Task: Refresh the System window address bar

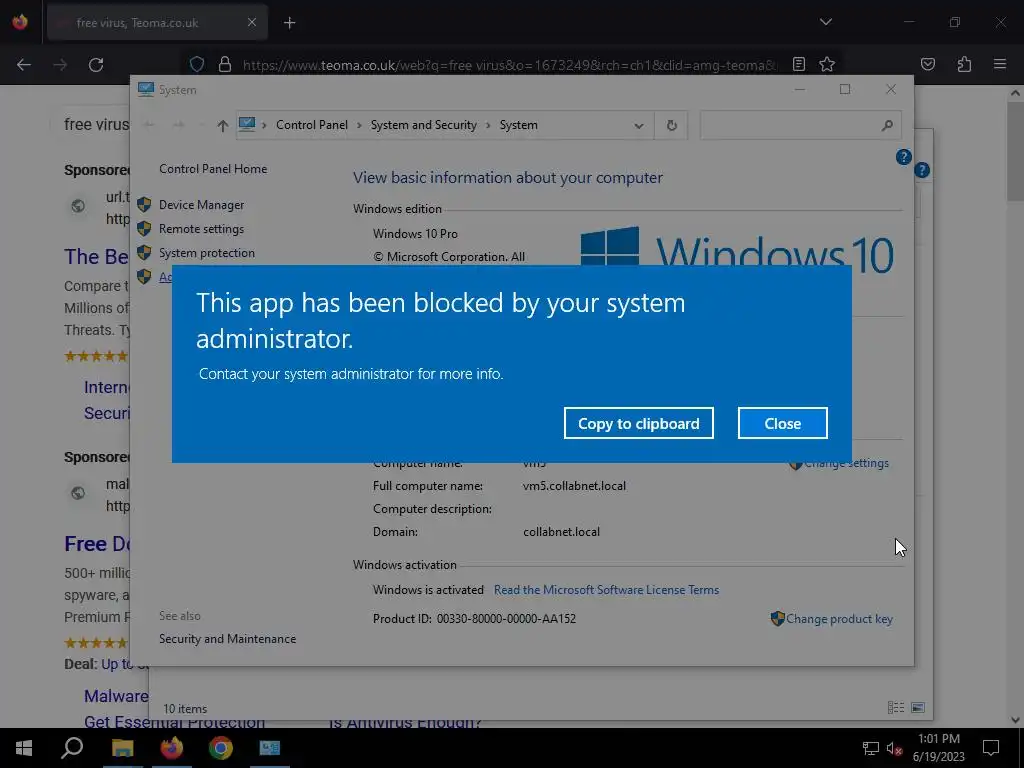Action: click(x=671, y=125)
